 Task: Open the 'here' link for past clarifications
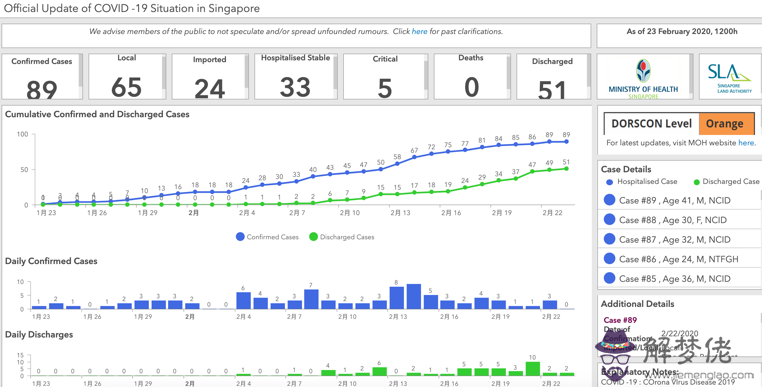[419, 31]
